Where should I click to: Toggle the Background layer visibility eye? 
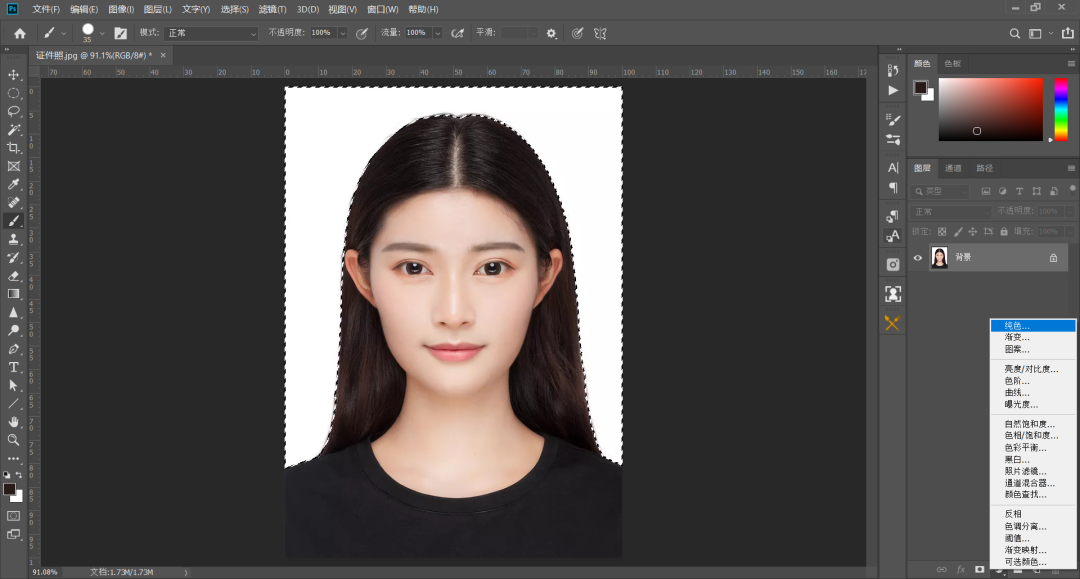(917, 257)
